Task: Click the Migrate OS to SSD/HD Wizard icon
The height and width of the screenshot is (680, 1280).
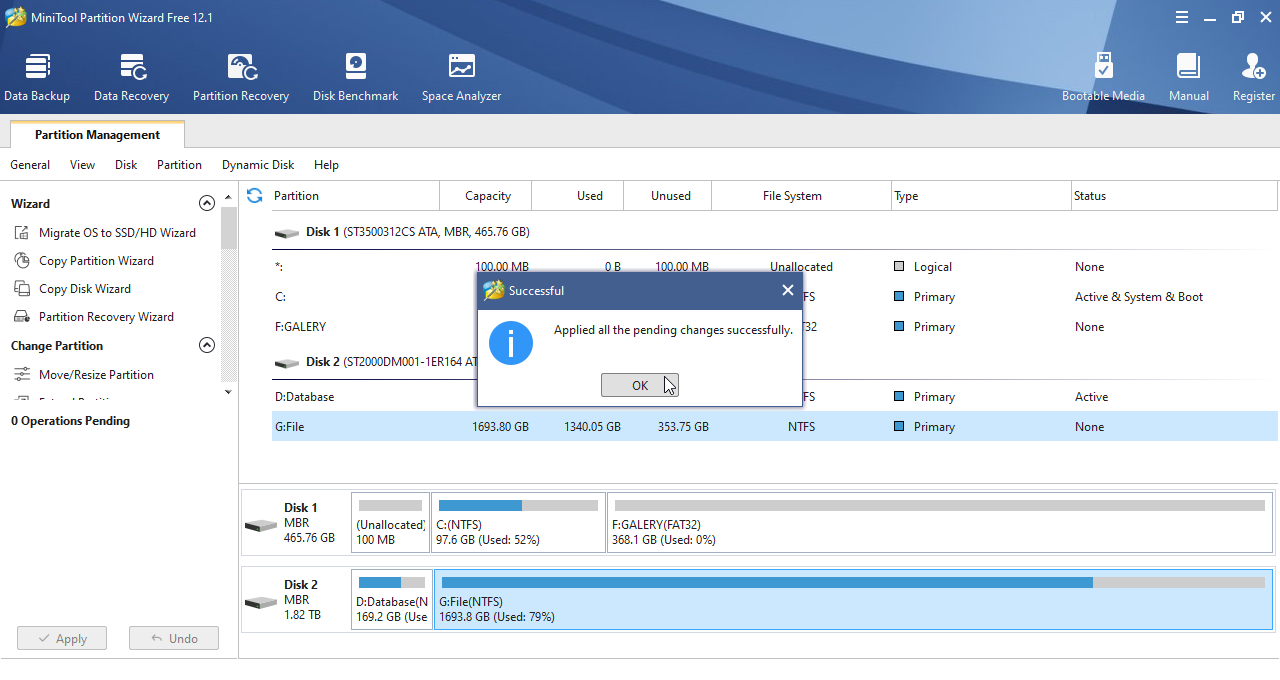Action: click(x=21, y=233)
